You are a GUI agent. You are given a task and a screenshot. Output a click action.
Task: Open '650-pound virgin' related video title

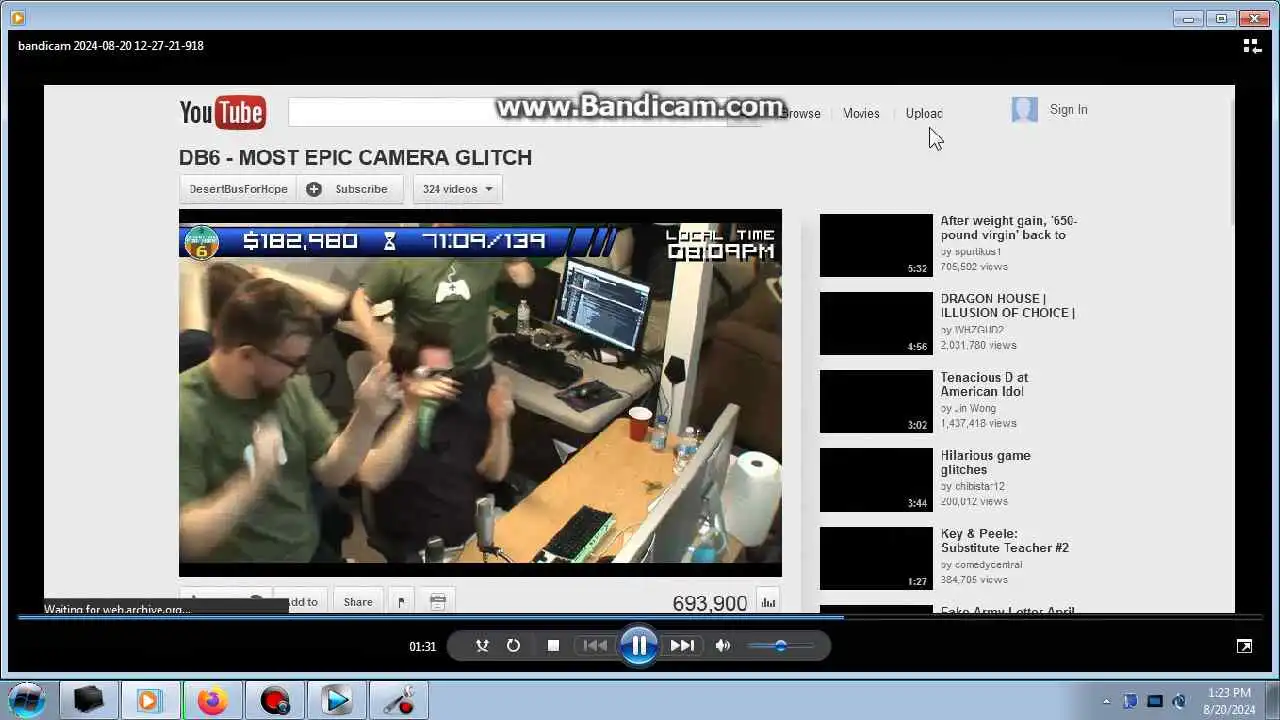point(1008,228)
